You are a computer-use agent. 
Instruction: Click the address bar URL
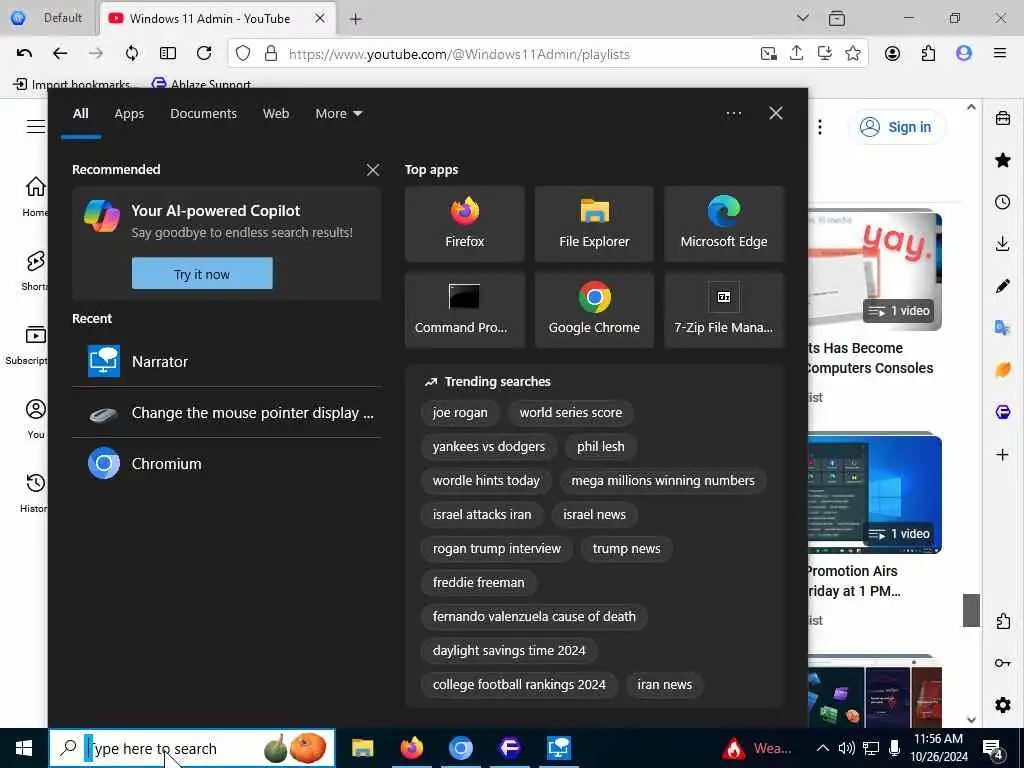pyautogui.click(x=459, y=54)
